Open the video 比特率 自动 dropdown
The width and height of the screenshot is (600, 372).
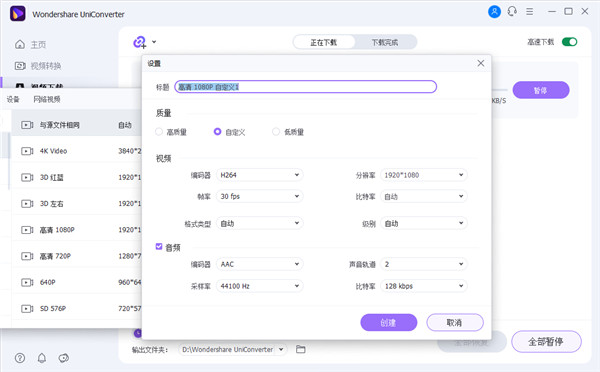[424, 196]
